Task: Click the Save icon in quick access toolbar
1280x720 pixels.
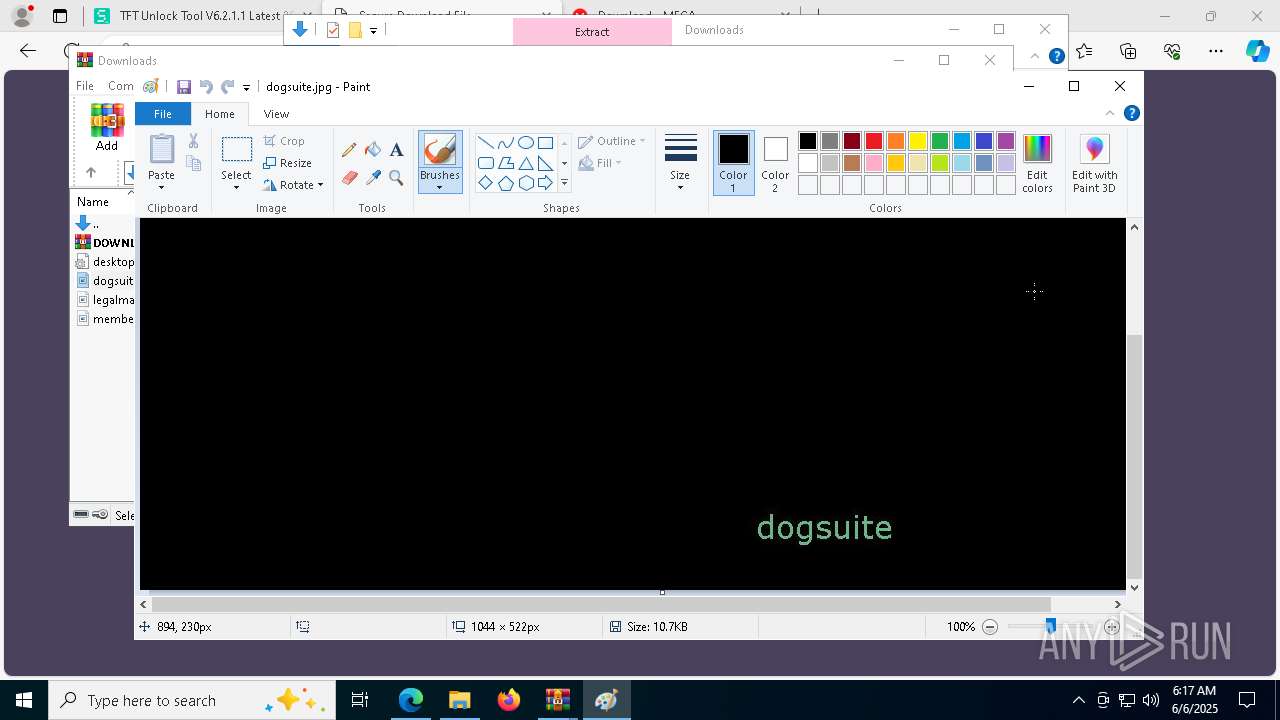Action: click(184, 87)
